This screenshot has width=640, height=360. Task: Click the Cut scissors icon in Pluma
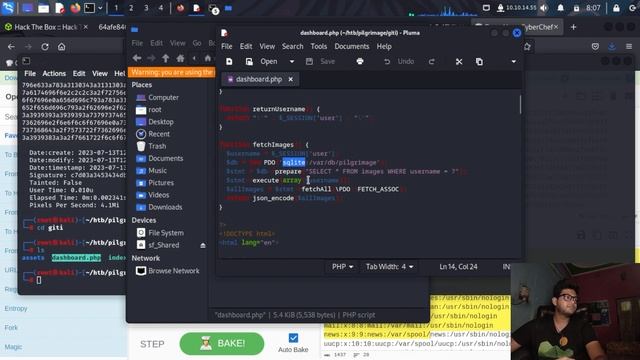pos(459,62)
